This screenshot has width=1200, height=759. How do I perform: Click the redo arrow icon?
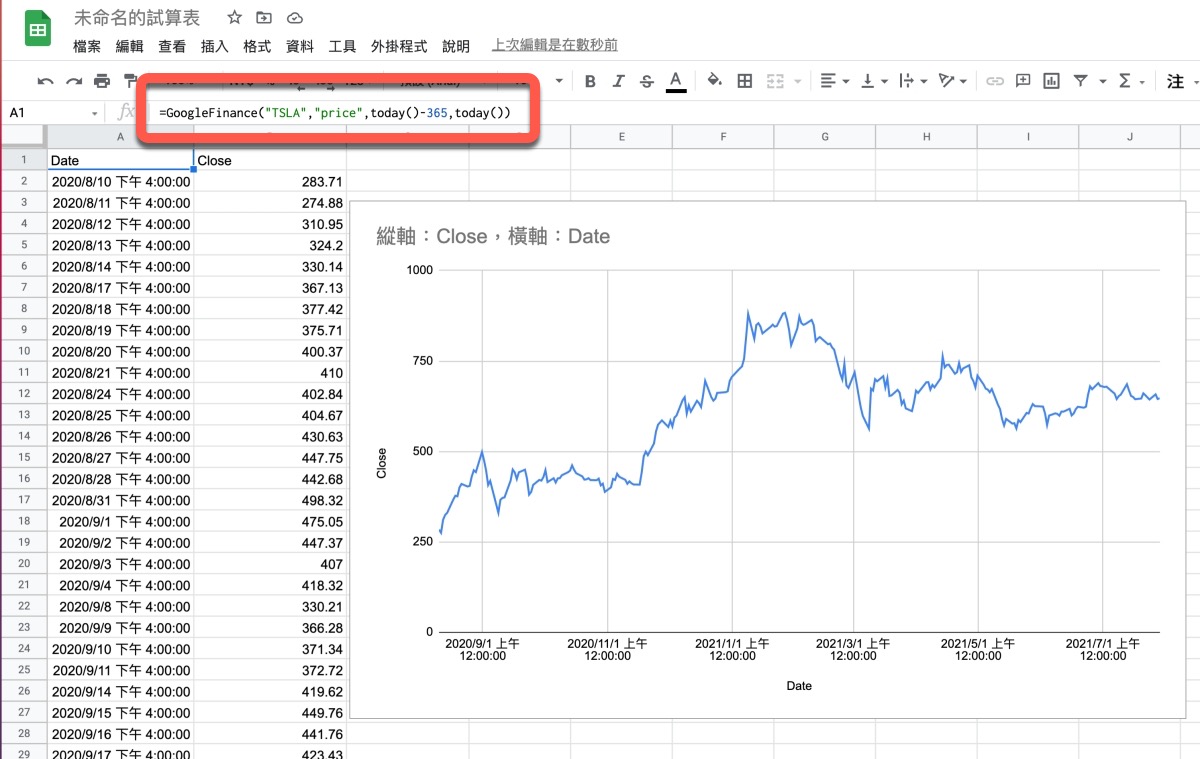click(x=73, y=81)
